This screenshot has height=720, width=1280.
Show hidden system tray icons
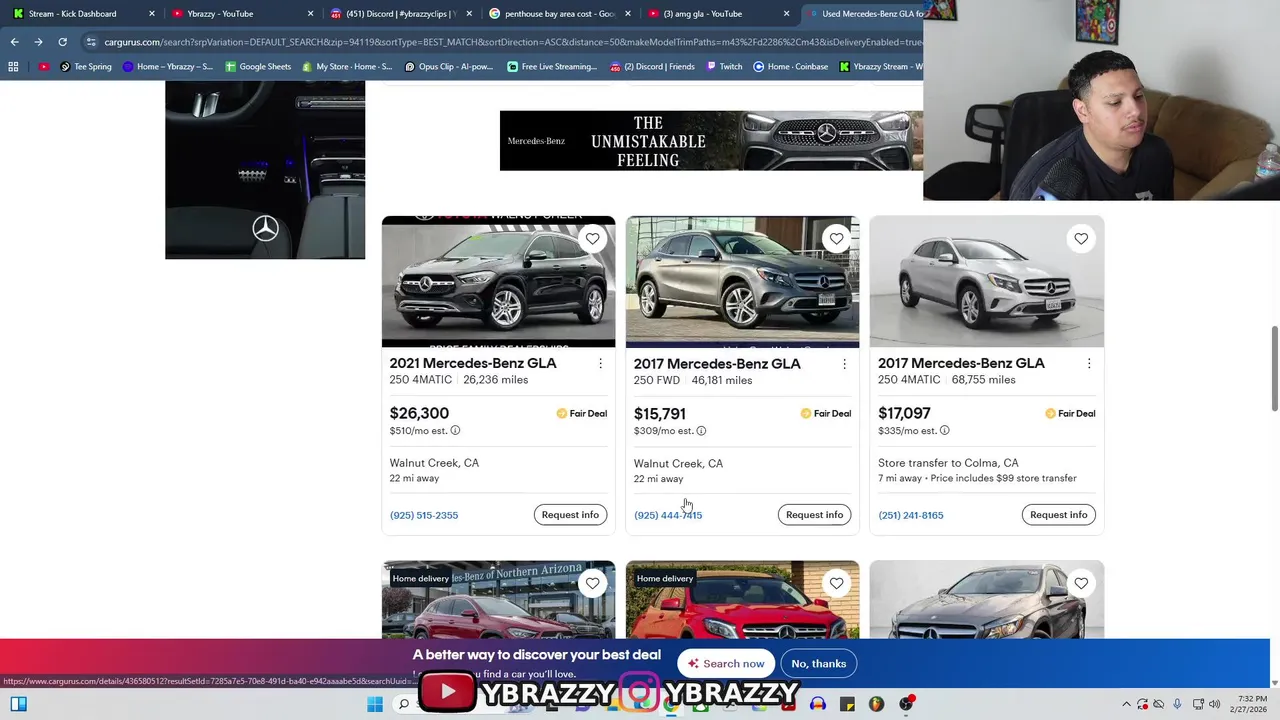(1126, 704)
